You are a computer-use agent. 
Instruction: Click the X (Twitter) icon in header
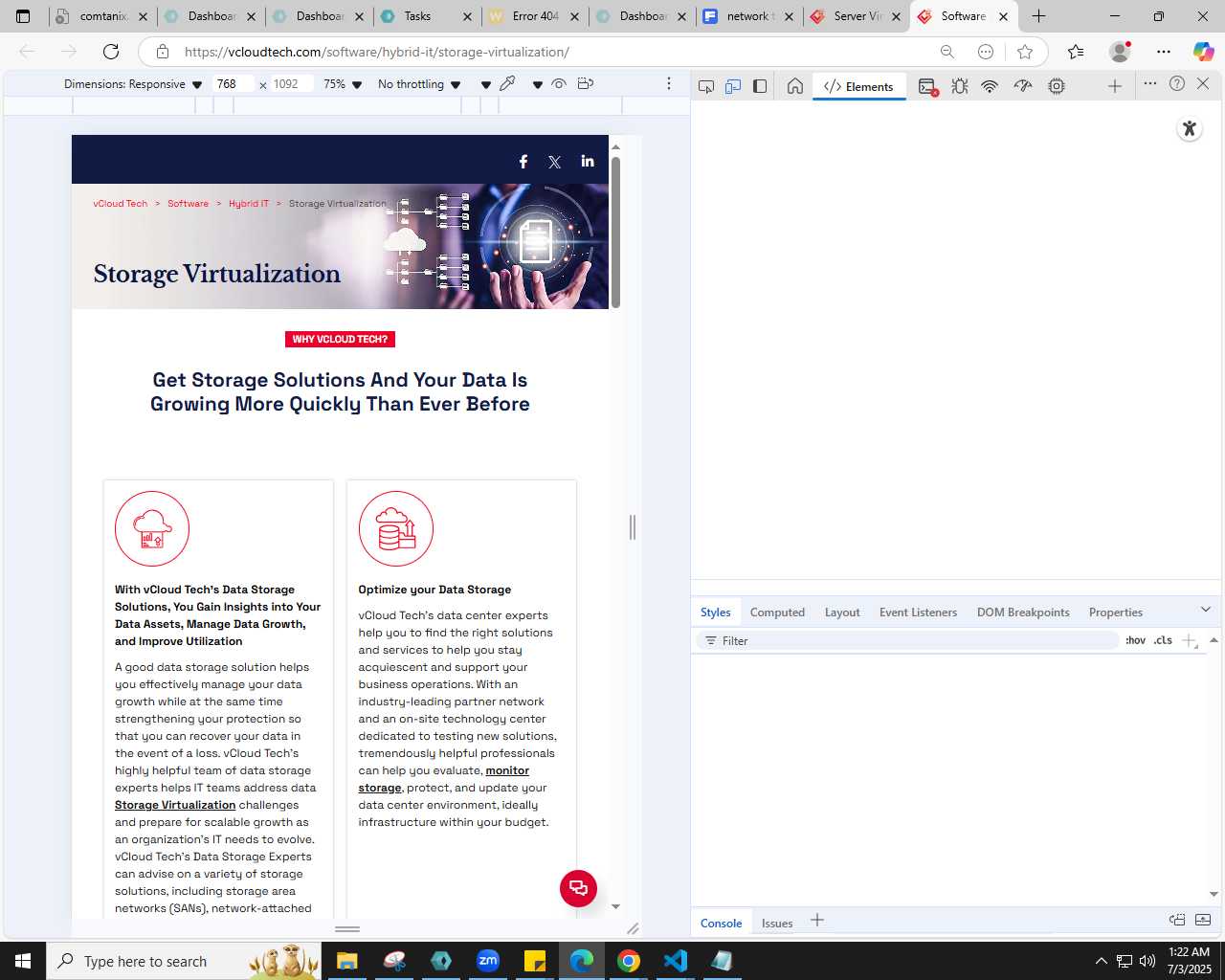pos(555,162)
